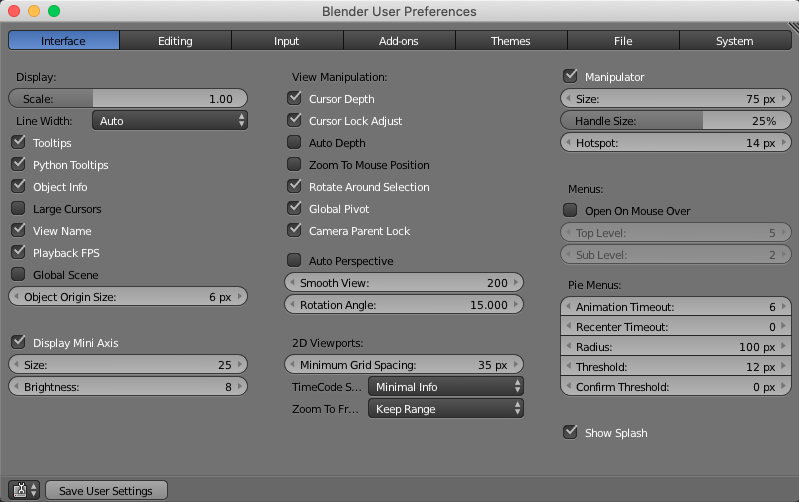
Task: Toggle the Manipulator checkbox
Action: (570, 76)
